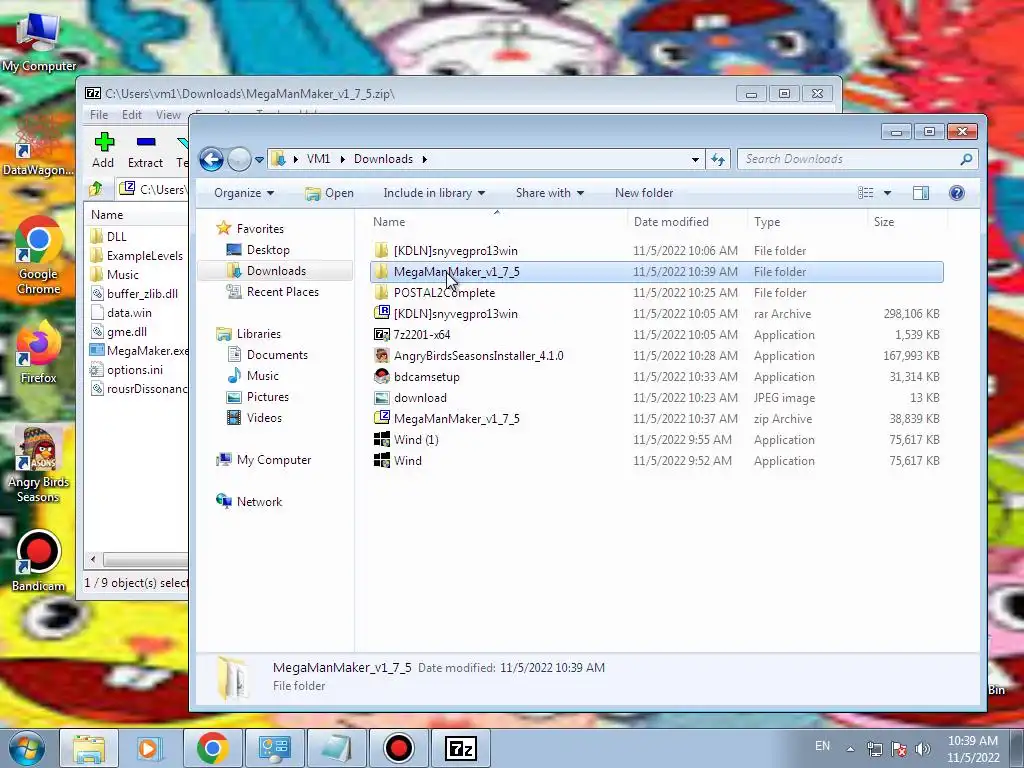Sort files by Date modified column
Screen dimensions: 1024x768
point(687,222)
